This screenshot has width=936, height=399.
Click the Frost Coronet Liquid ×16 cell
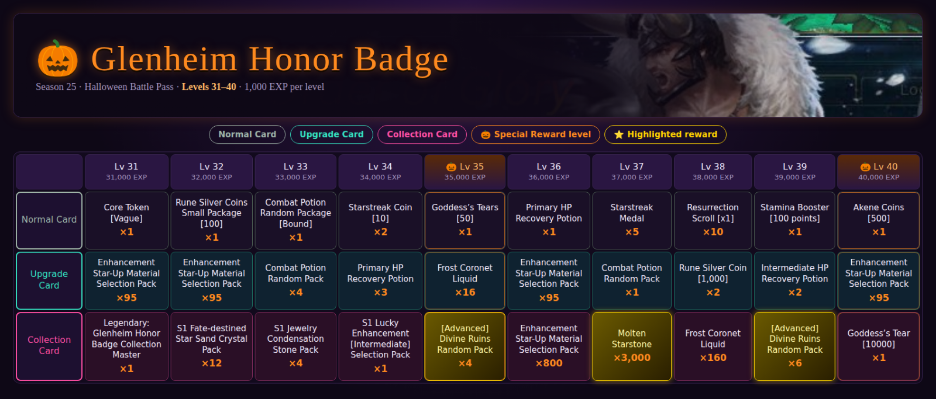point(464,280)
